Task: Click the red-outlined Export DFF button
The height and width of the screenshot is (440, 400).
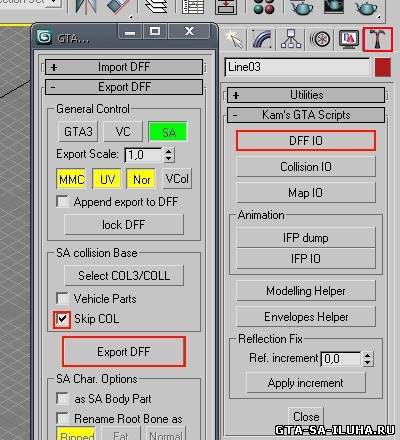Action: 124,352
